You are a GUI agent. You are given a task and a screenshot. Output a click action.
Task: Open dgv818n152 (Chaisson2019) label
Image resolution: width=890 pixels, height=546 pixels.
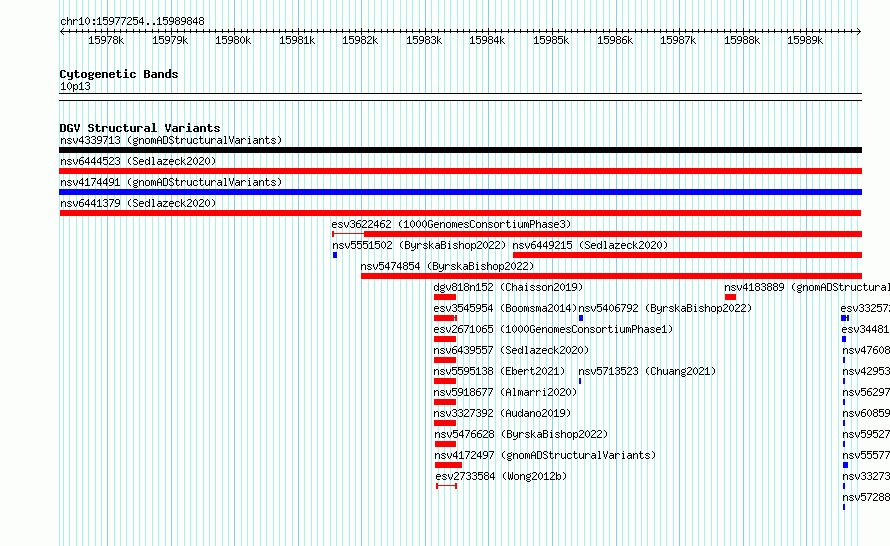click(x=508, y=287)
